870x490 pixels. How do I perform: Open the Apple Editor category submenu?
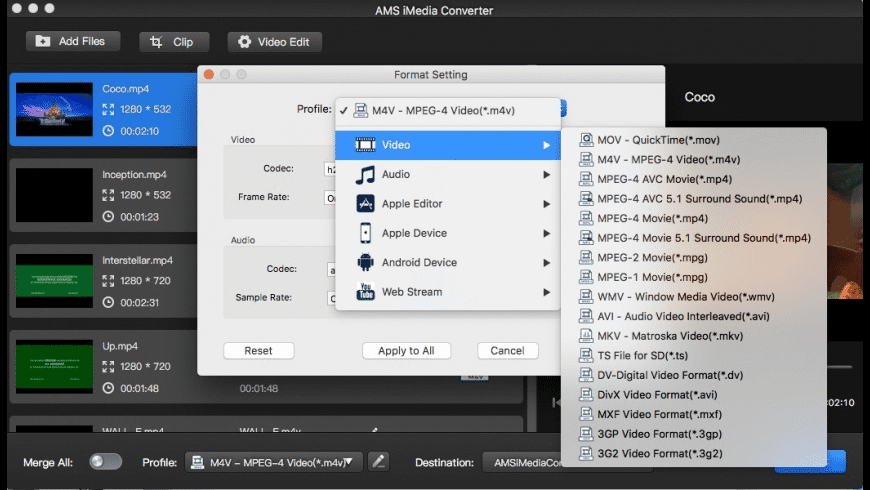448,204
